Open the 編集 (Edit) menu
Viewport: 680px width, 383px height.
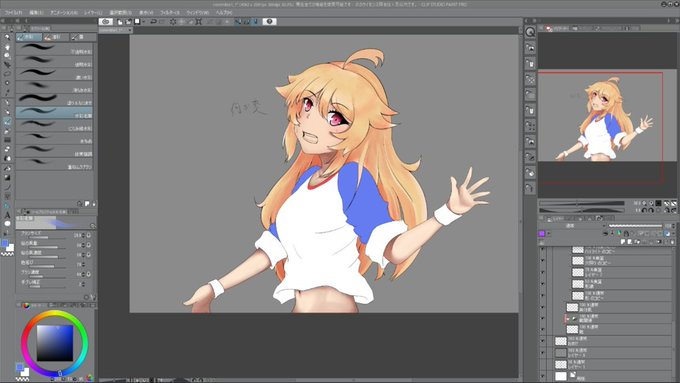36,13
